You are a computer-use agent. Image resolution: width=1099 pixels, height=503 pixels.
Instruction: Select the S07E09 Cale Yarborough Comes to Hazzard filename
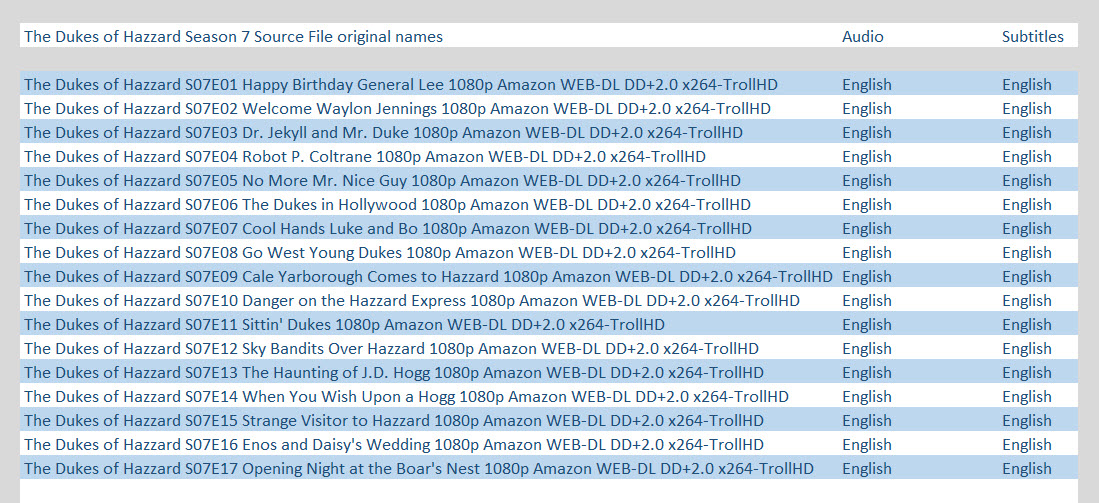coord(428,277)
